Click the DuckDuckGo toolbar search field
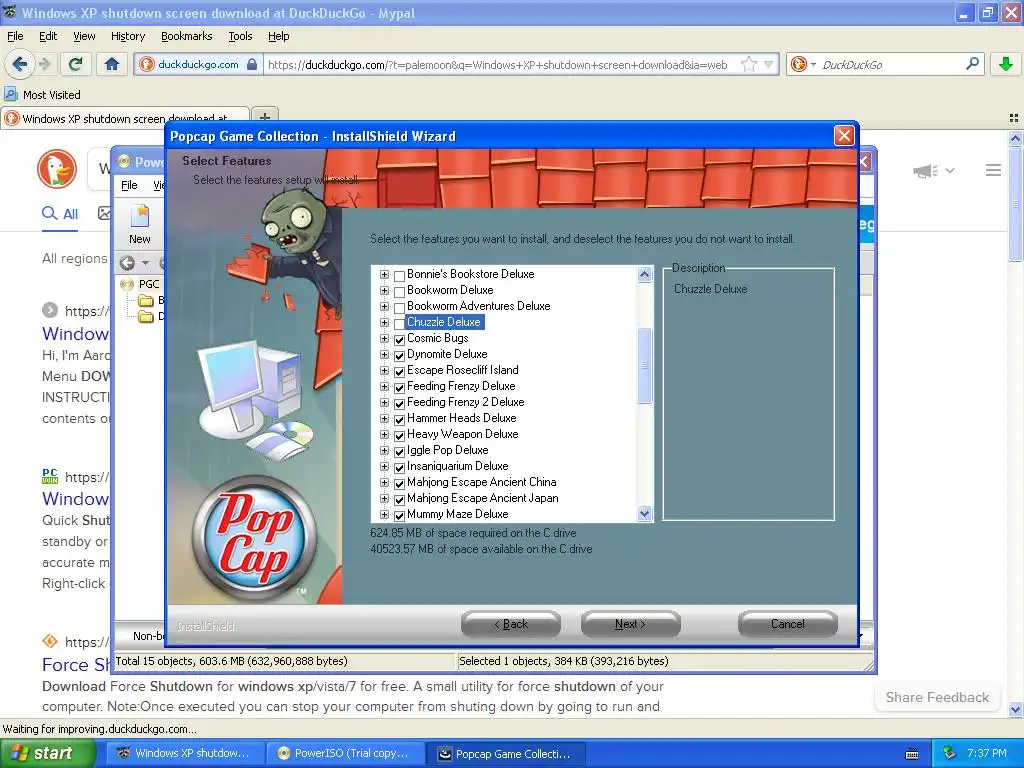 coord(890,64)
